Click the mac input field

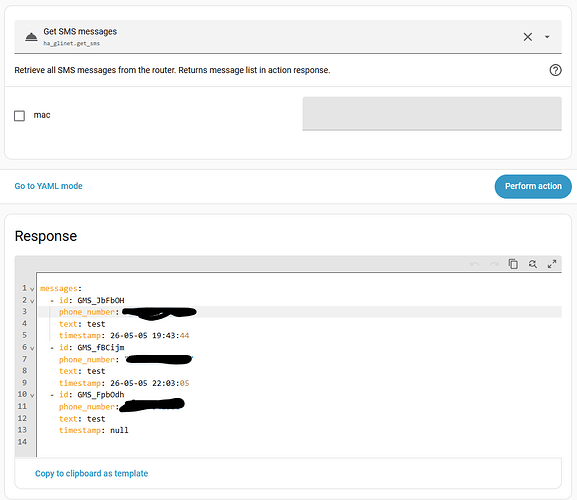[x=432, y=114]
